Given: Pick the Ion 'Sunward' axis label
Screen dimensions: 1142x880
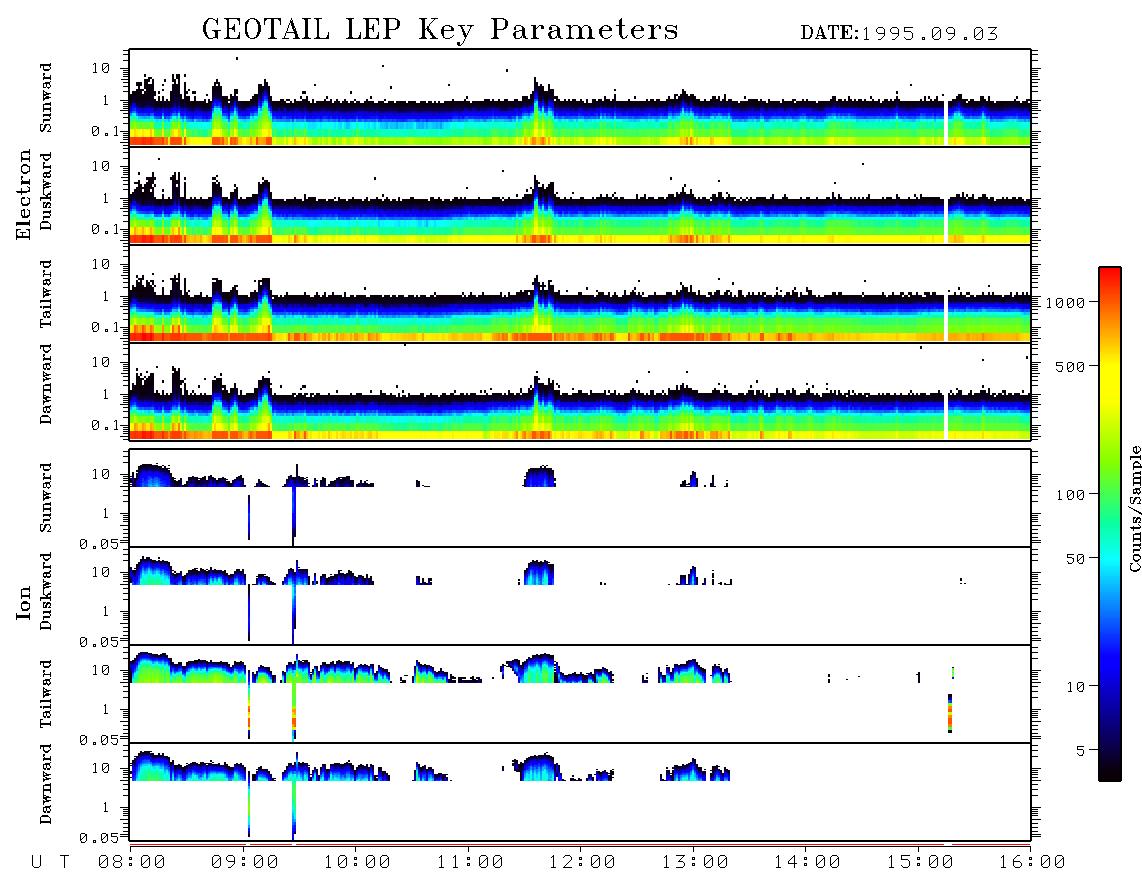Looking at the screenshot, I should pos(46,498).
